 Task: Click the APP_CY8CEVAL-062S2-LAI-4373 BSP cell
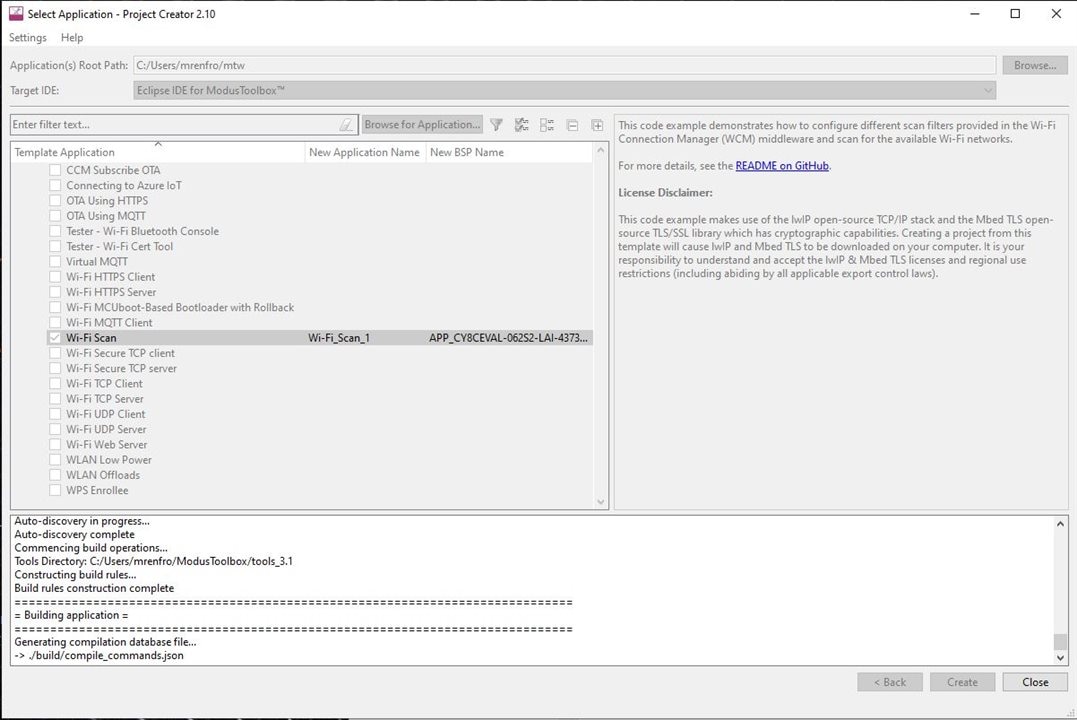pyautogui.click(x=508, y=337)
